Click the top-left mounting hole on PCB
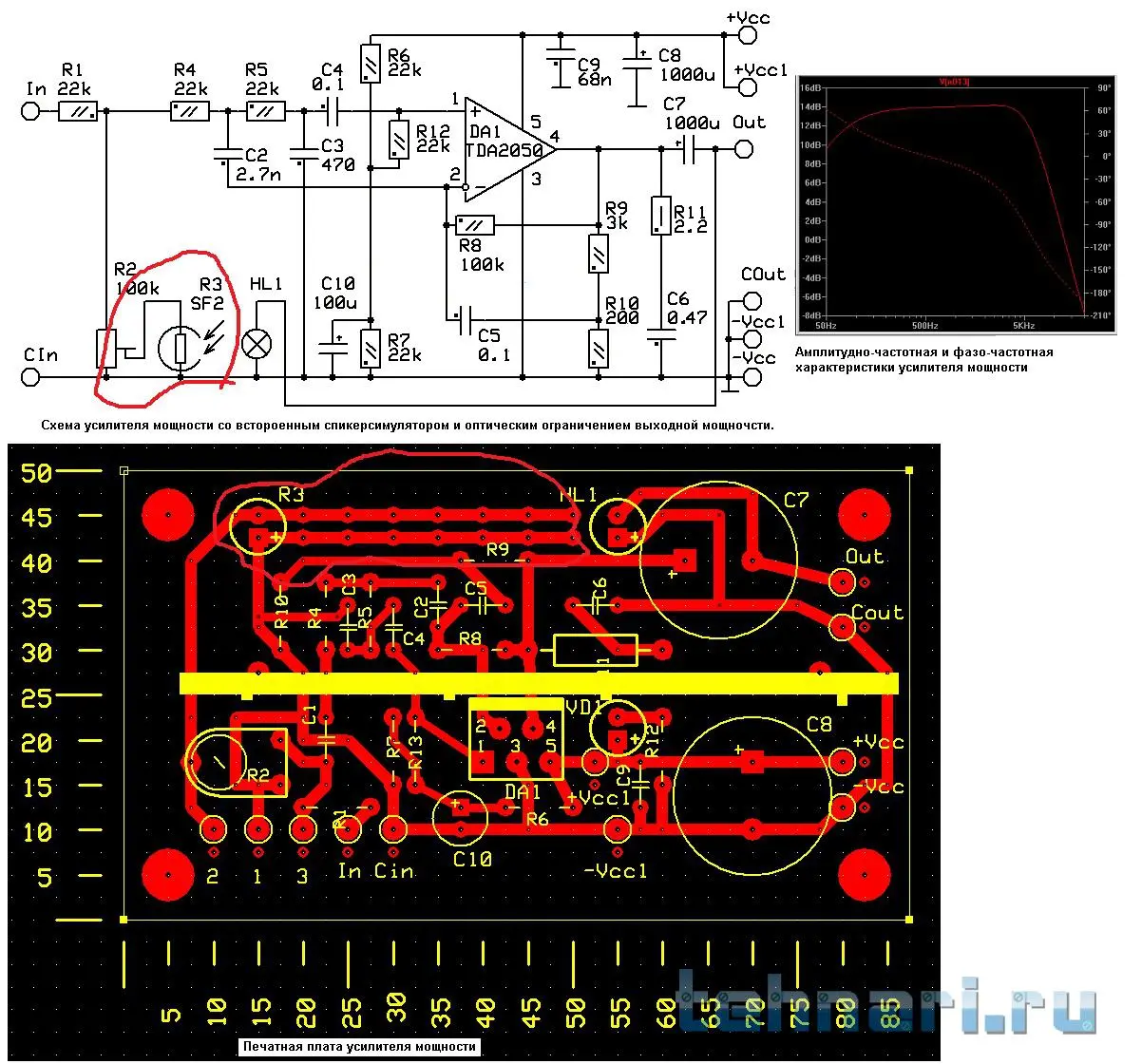 pyautogui.click(x=168, y=514)
